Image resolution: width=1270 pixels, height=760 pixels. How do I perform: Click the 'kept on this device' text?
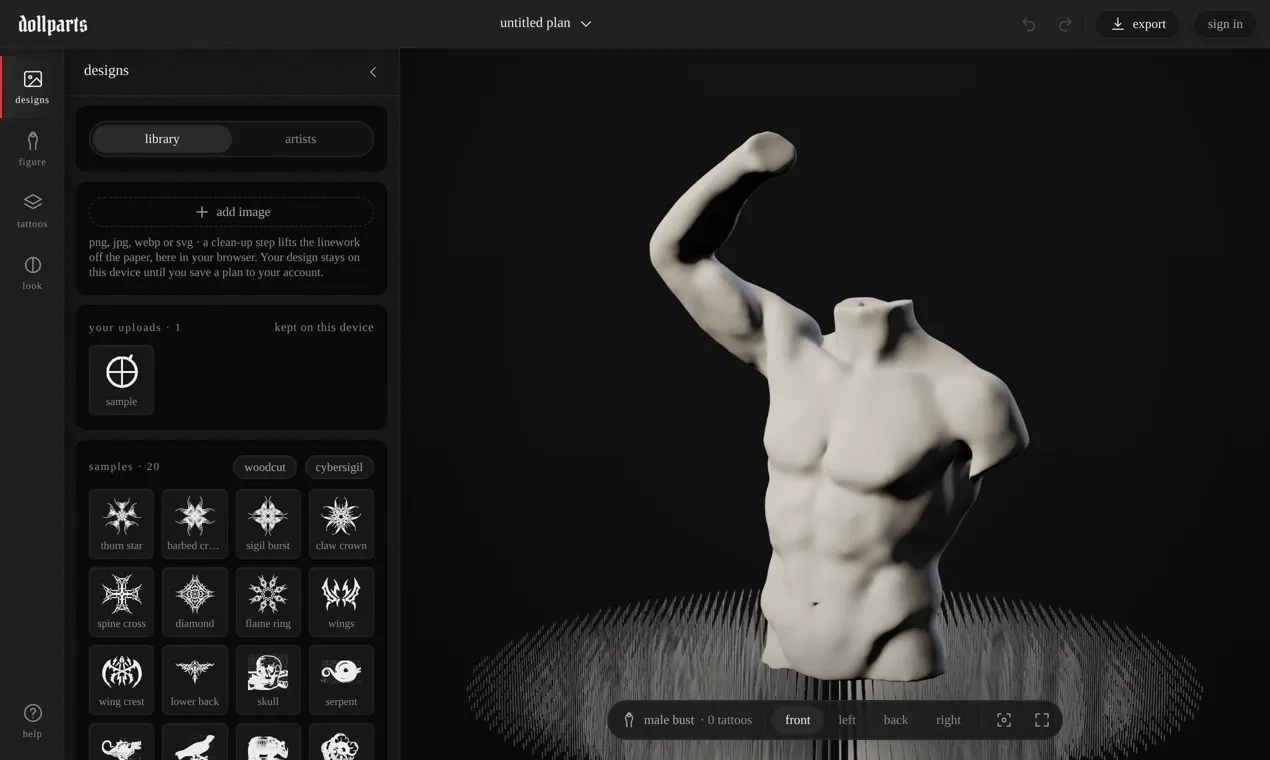coord(324,327)
